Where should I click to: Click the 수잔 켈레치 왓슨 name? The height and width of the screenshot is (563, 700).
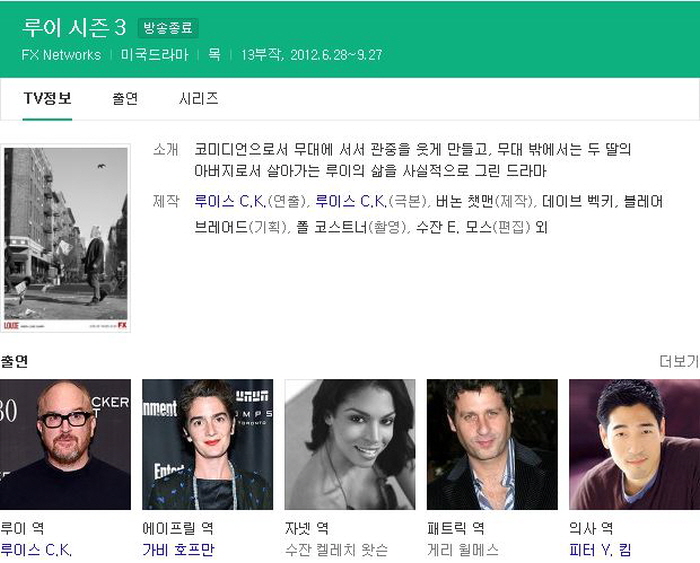(336, 550)
